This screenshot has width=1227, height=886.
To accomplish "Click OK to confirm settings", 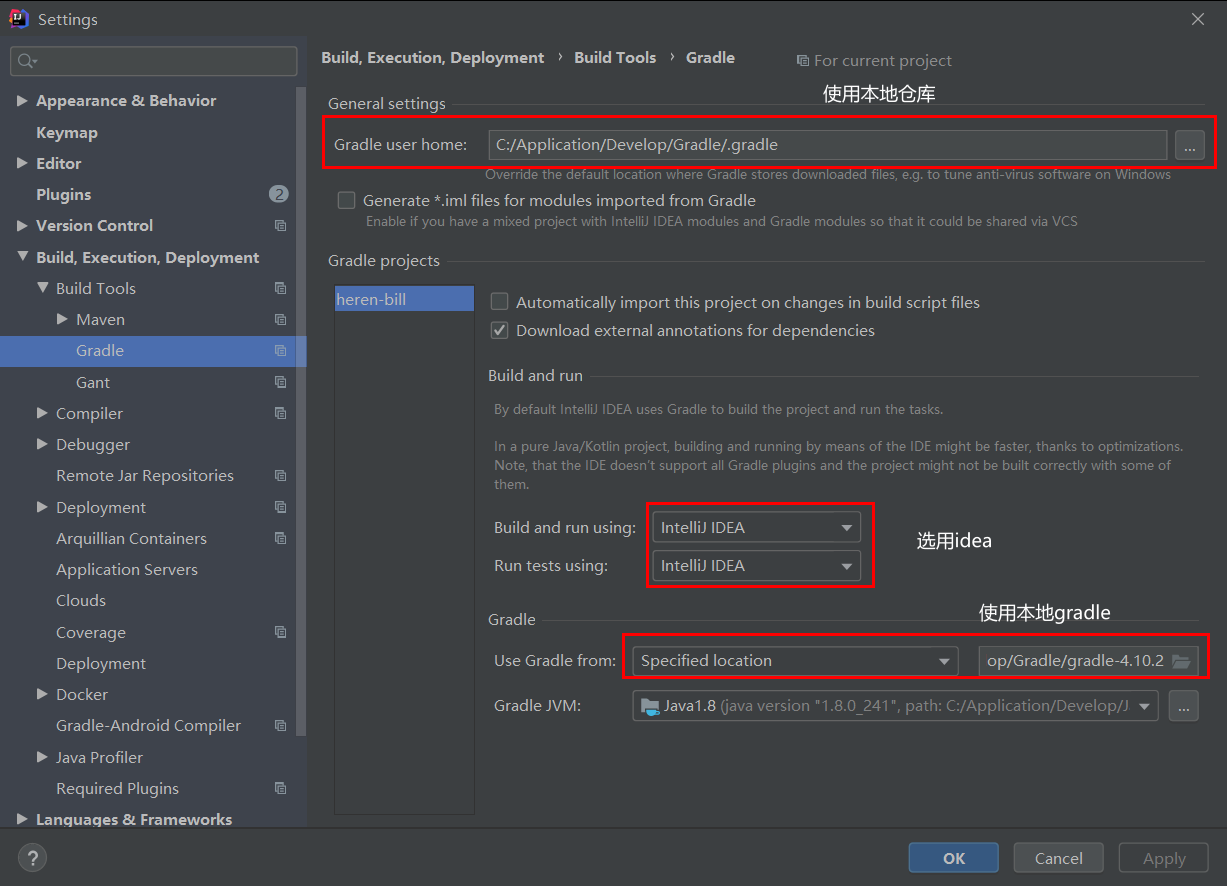I will coord(953,858).
